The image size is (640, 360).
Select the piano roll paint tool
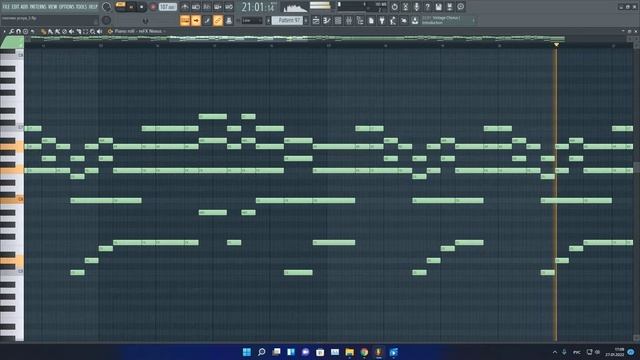50,31
